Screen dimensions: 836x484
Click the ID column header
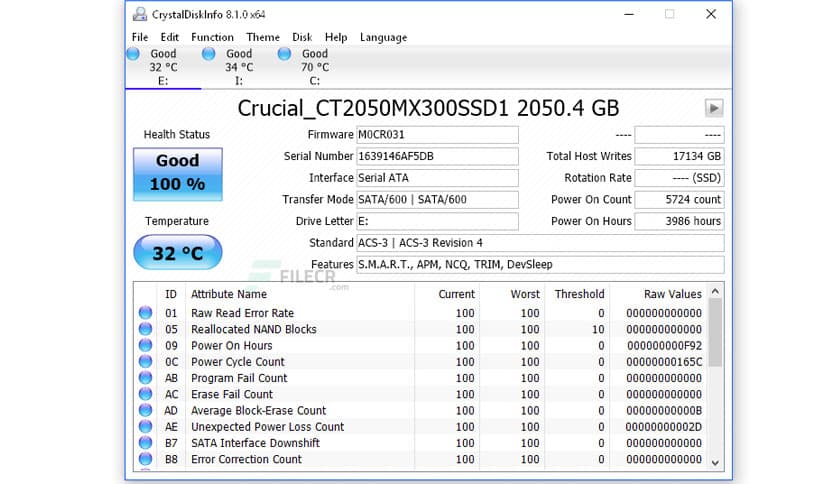171,294
